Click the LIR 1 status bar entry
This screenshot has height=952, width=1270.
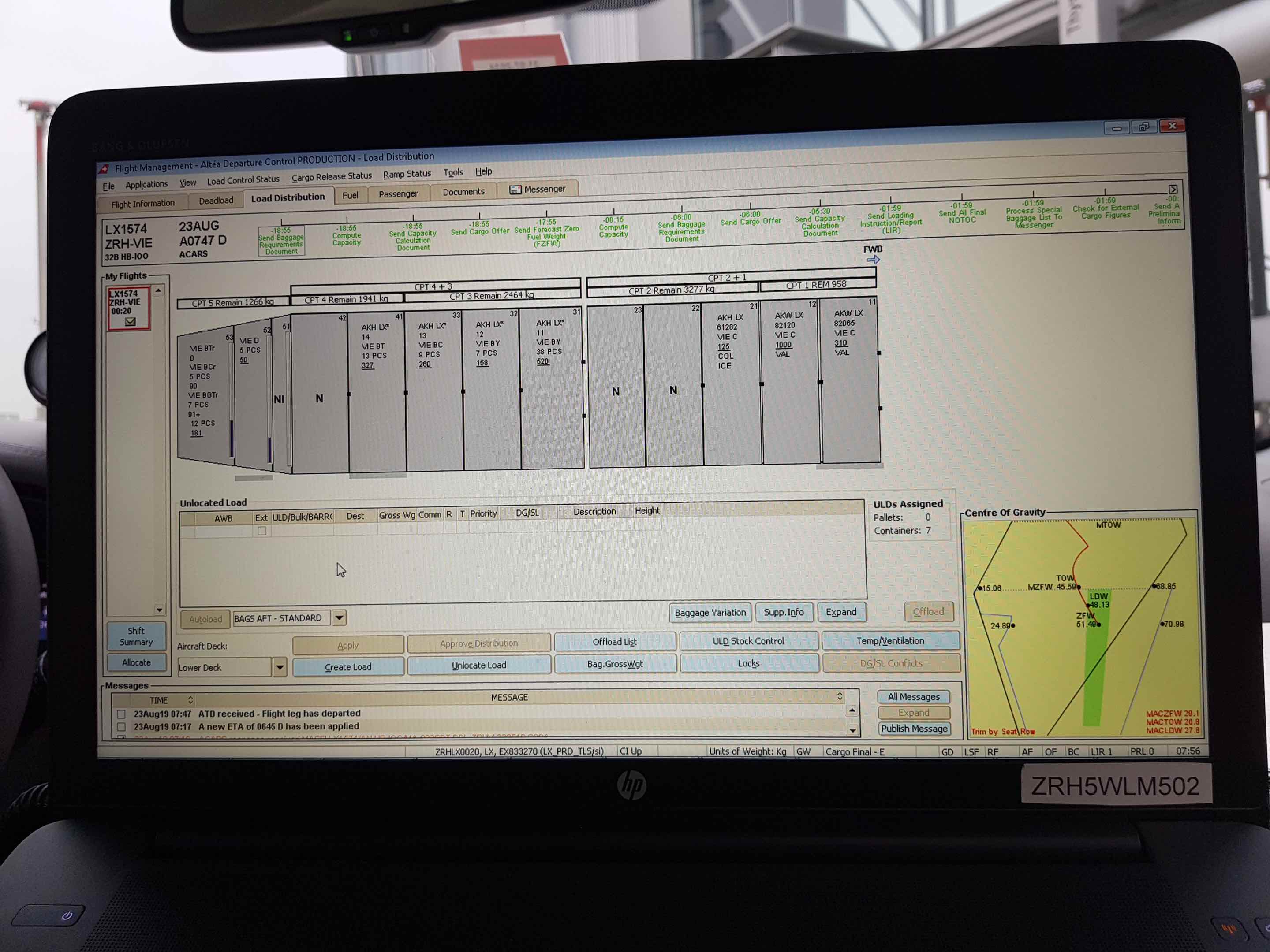click(x=1101, y=751)
